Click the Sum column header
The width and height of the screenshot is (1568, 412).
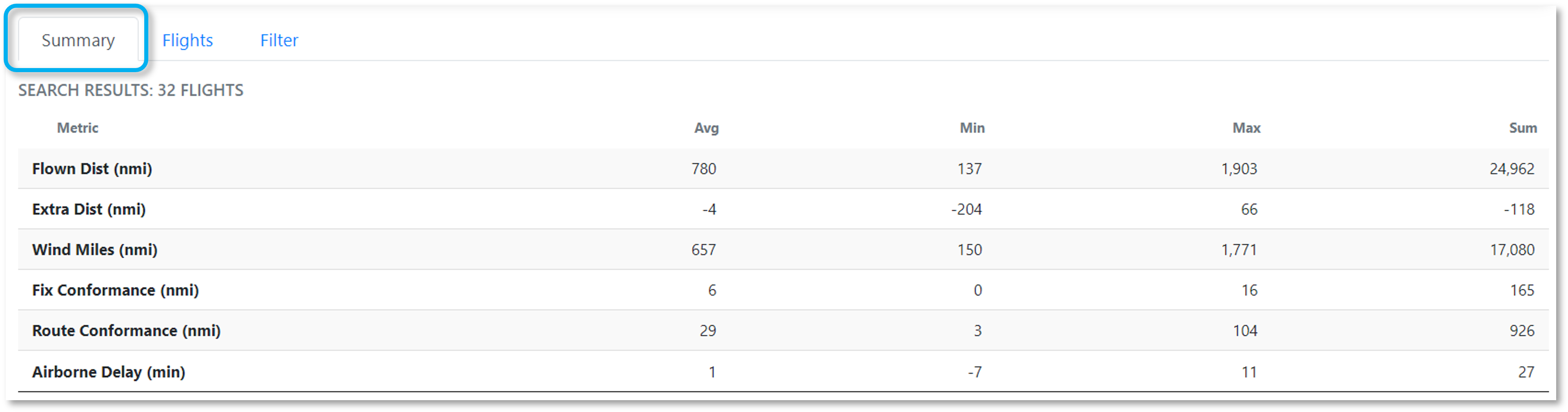click(1522, 128)
